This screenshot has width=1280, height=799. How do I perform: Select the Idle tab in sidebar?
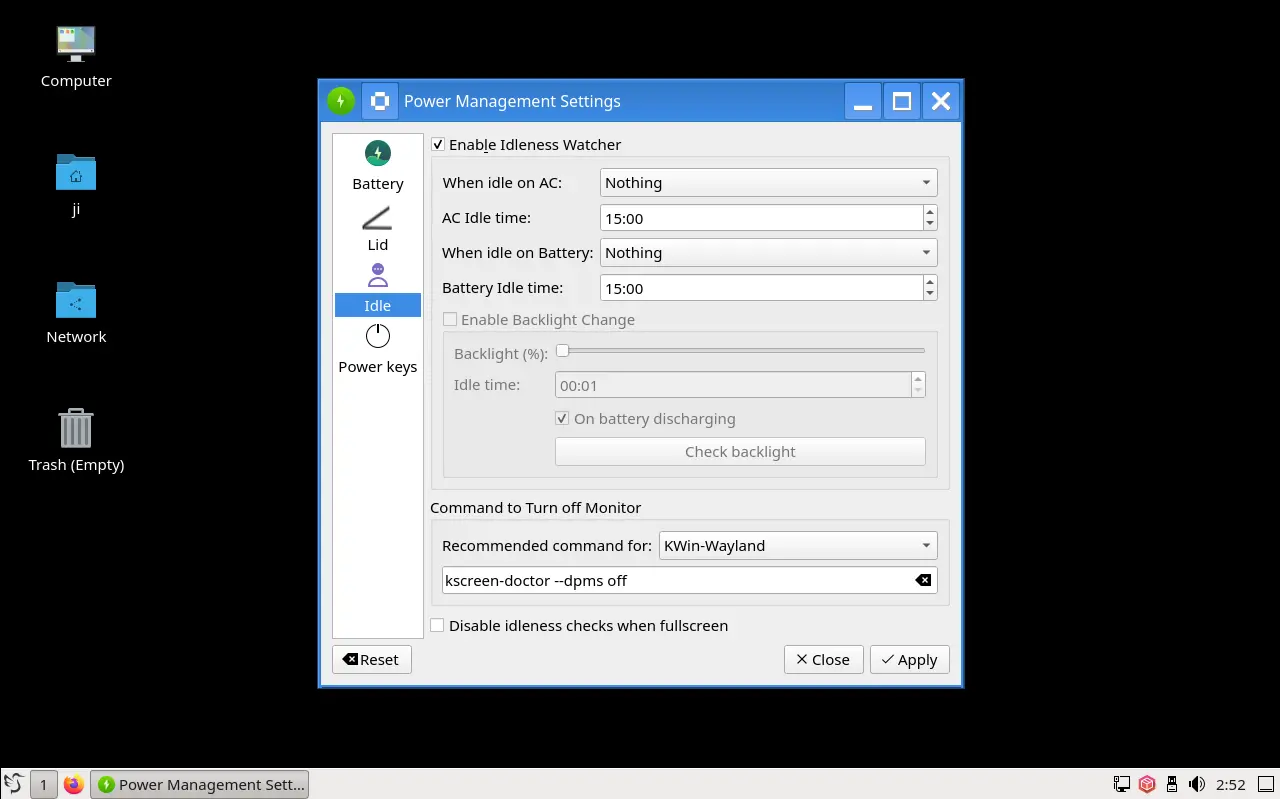click(x=377, y=289)
